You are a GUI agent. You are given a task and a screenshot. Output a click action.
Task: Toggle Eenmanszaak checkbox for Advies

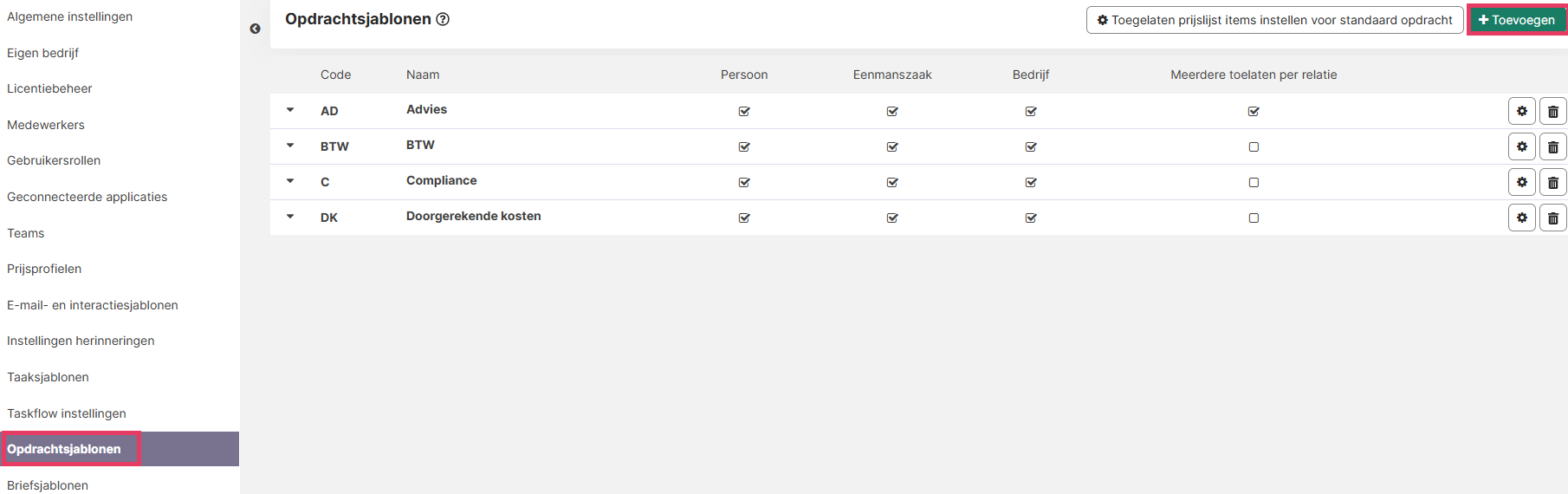(x=892, y=111)
